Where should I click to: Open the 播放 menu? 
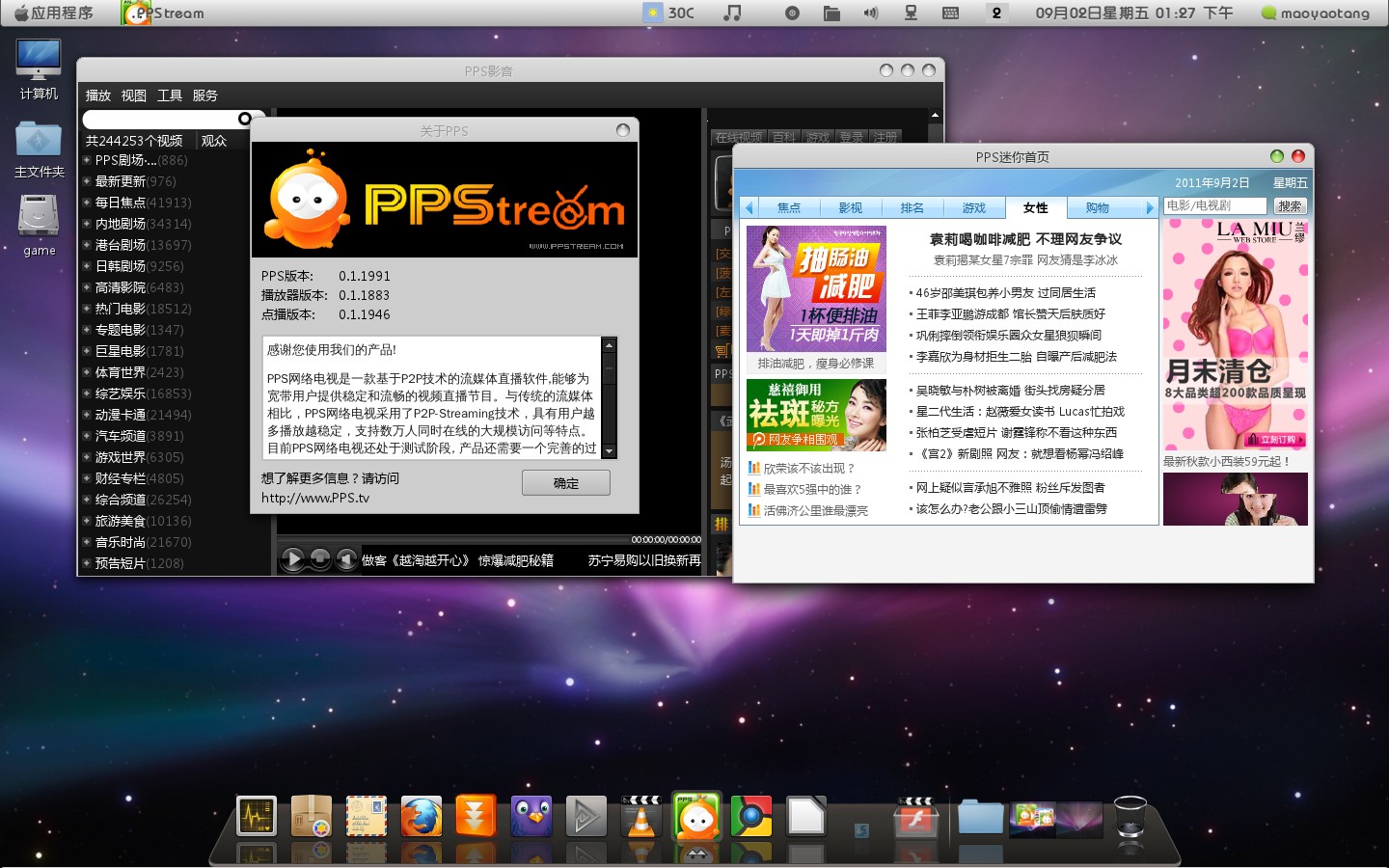pyautogui.click(x=98, y=95)
